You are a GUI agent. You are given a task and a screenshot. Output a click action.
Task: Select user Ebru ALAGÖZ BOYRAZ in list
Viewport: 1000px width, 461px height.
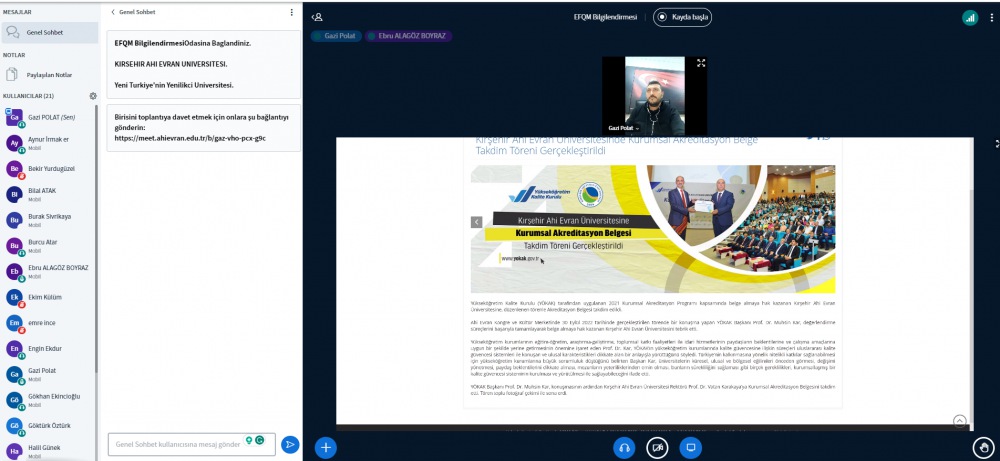coord(50,272)
